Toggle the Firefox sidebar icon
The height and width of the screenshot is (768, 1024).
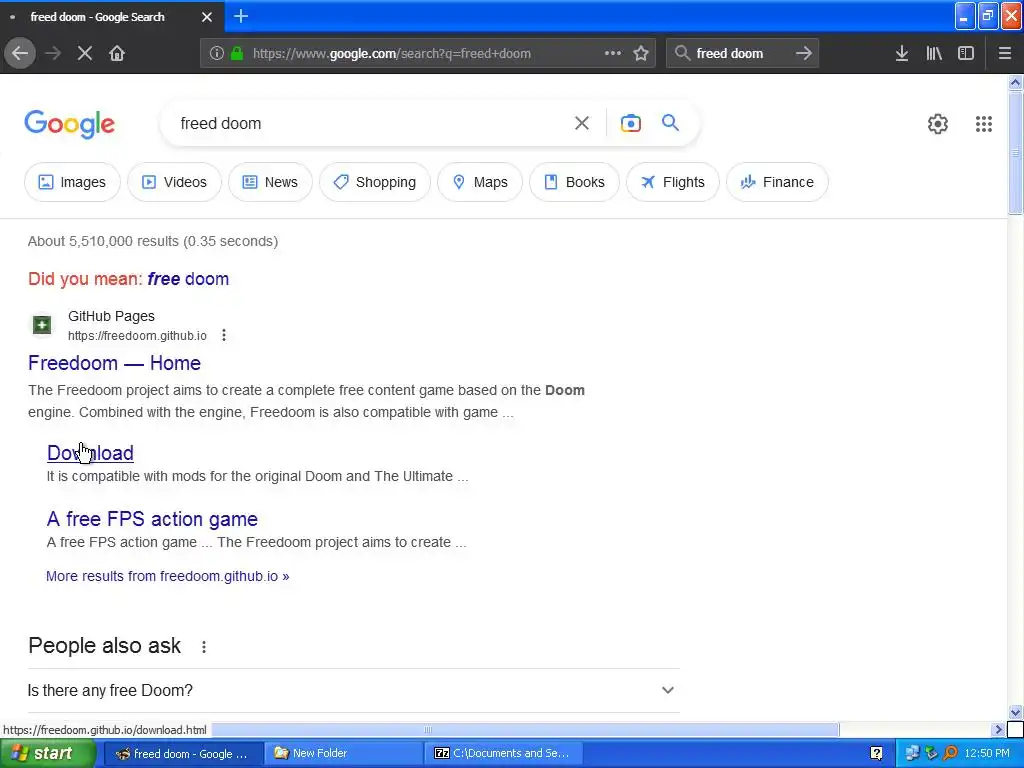coord(966,53)
